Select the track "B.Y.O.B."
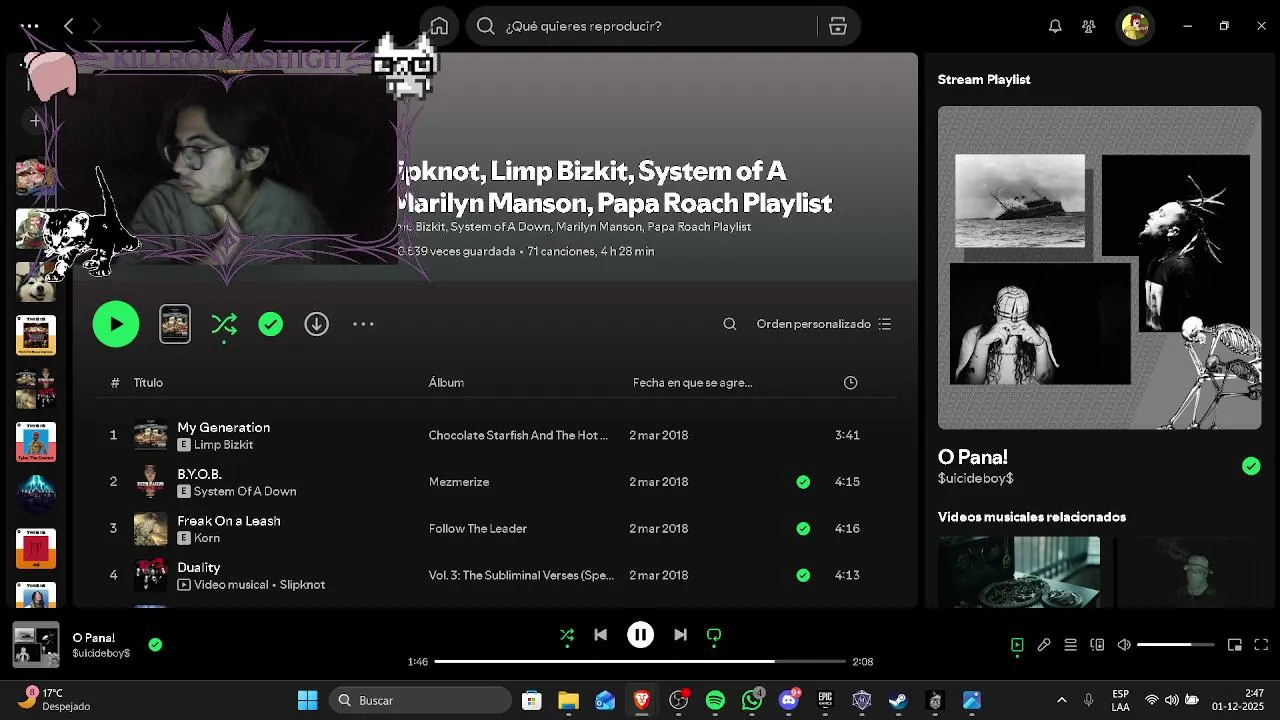Image resolution: width=1280 pixels, height=720 pixels. 199,474
